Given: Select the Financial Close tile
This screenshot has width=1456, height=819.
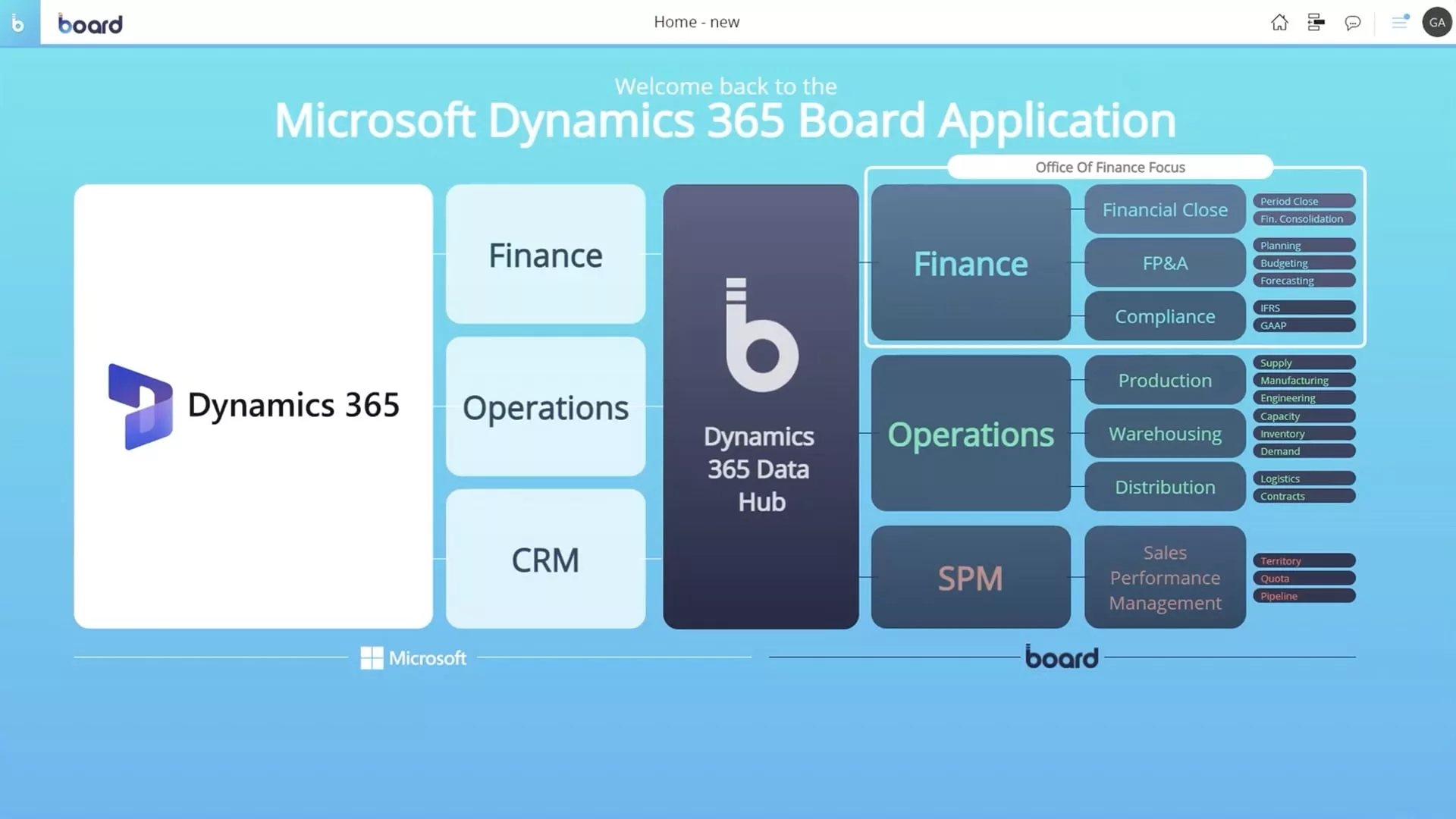Looking at the screenshot, I should [x=1165, y=209].
